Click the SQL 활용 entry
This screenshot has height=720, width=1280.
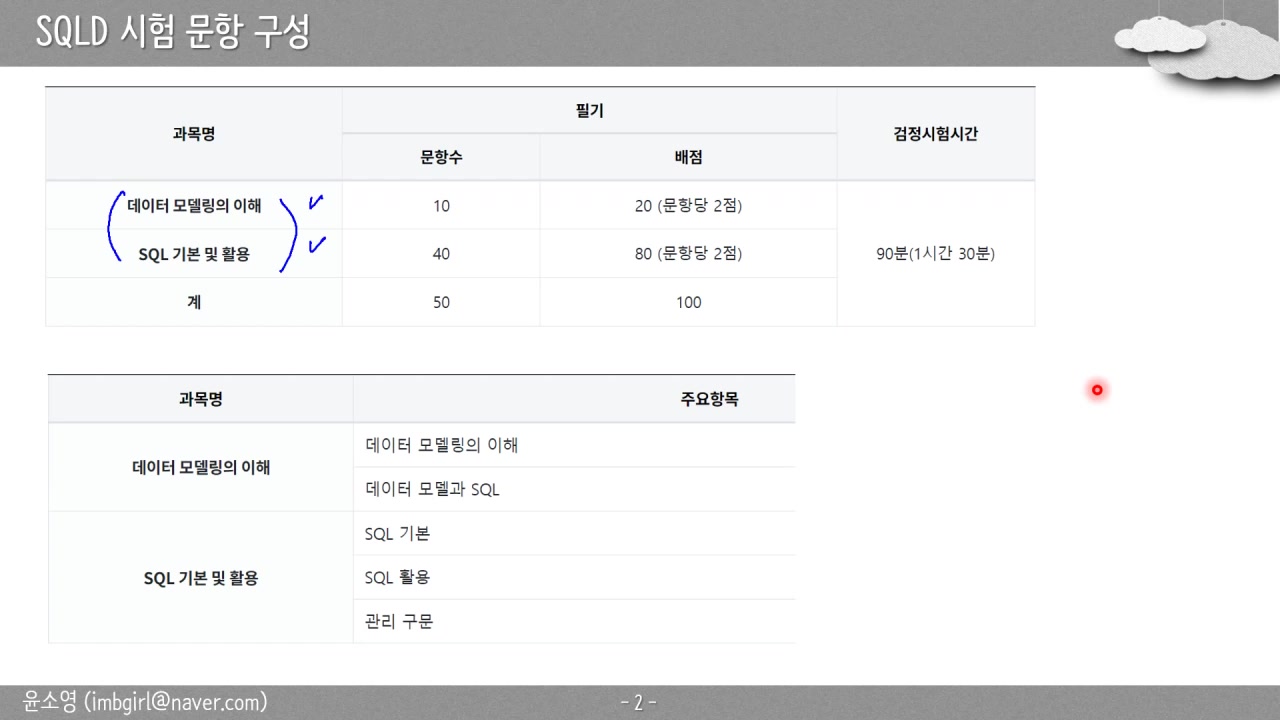coord(398,577)
